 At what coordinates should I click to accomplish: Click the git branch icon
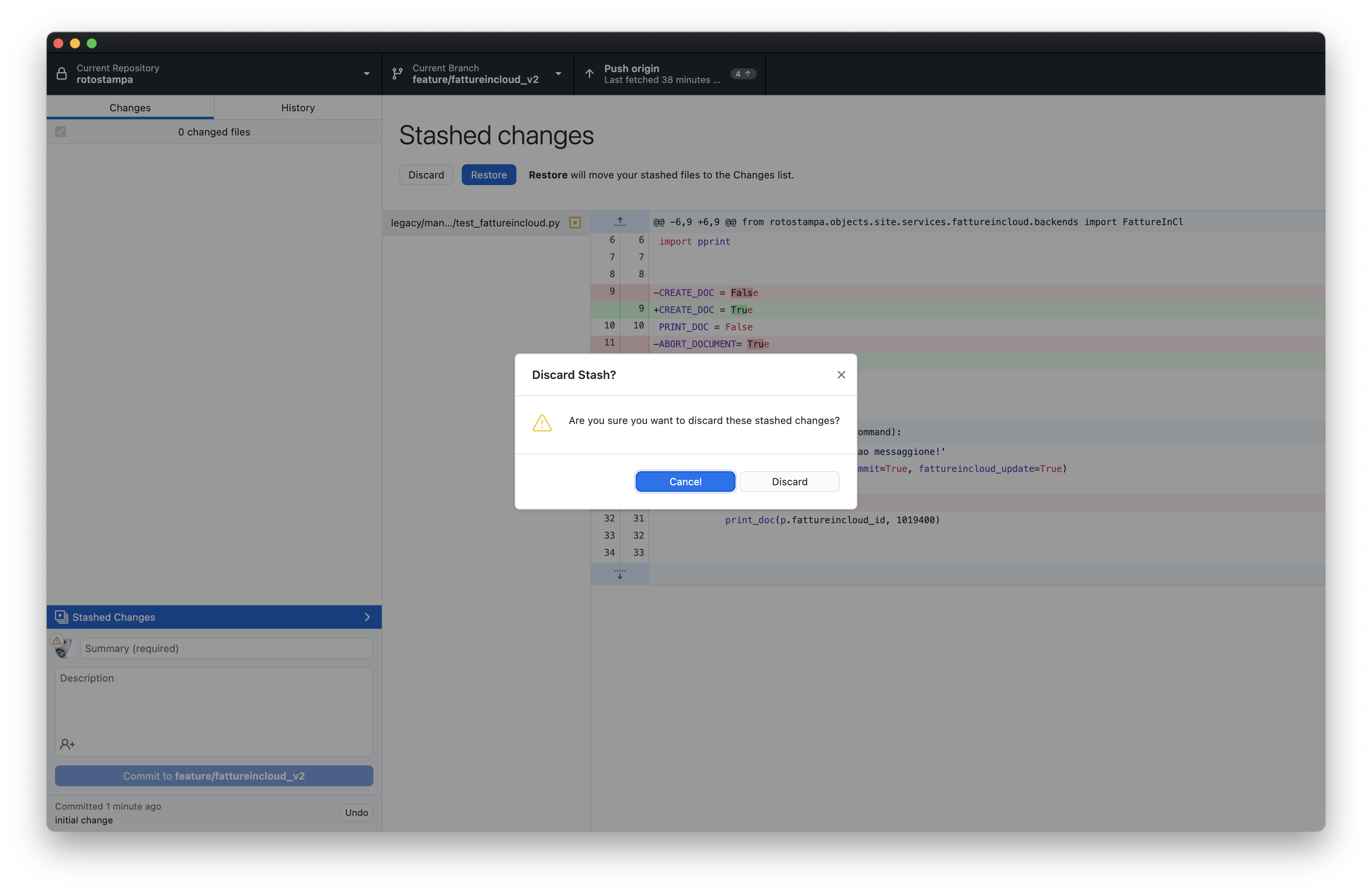tap(397, 74)
